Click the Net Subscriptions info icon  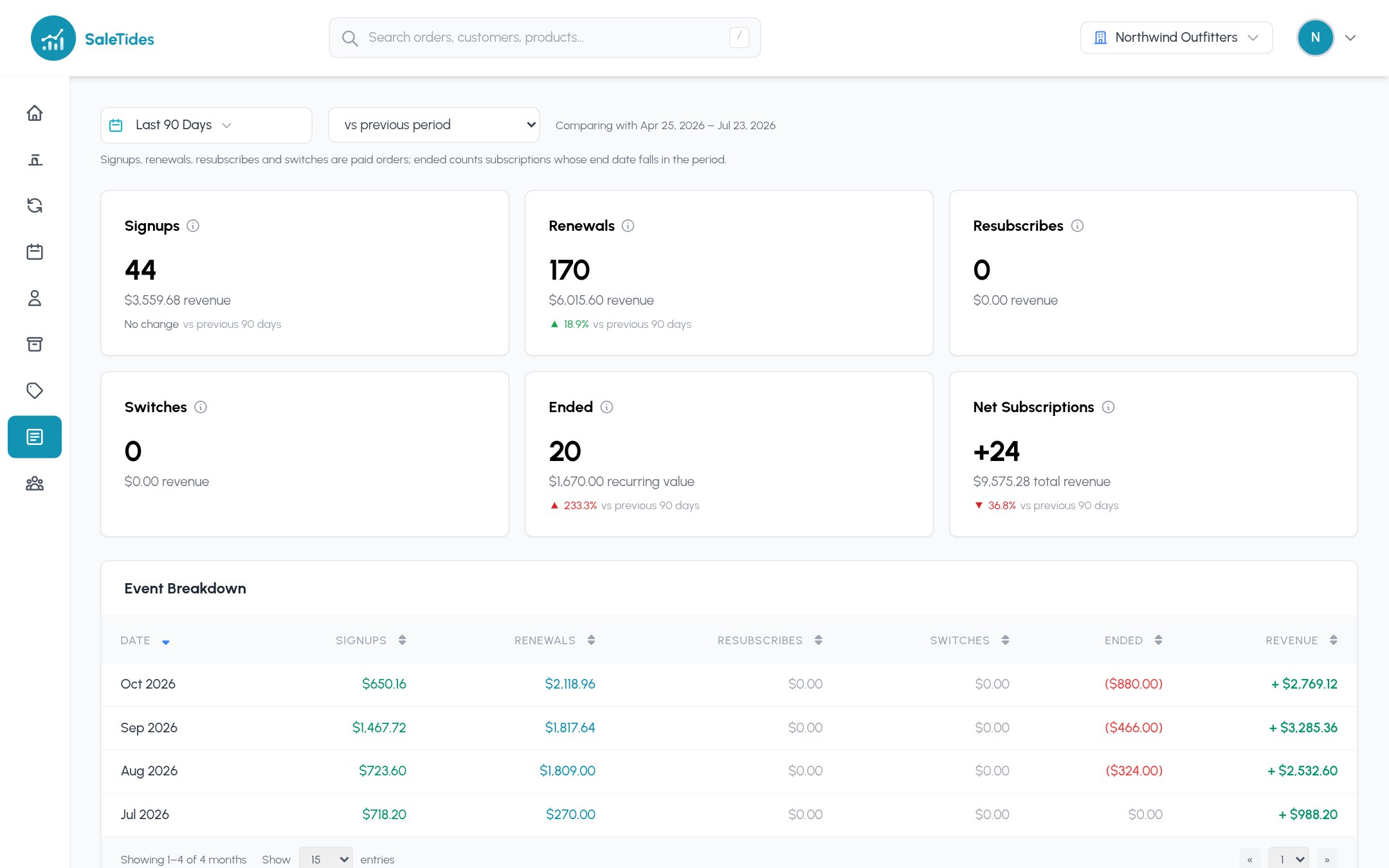tap(1109, 407)
